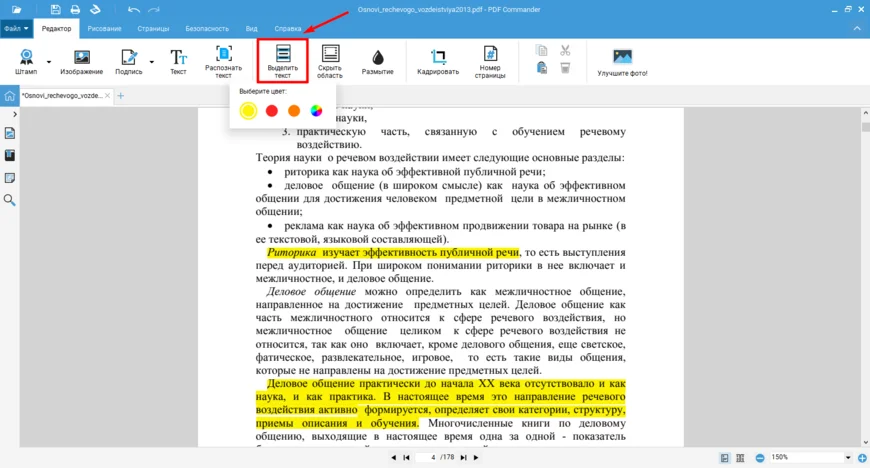Jump to the first page

[407, 458]
